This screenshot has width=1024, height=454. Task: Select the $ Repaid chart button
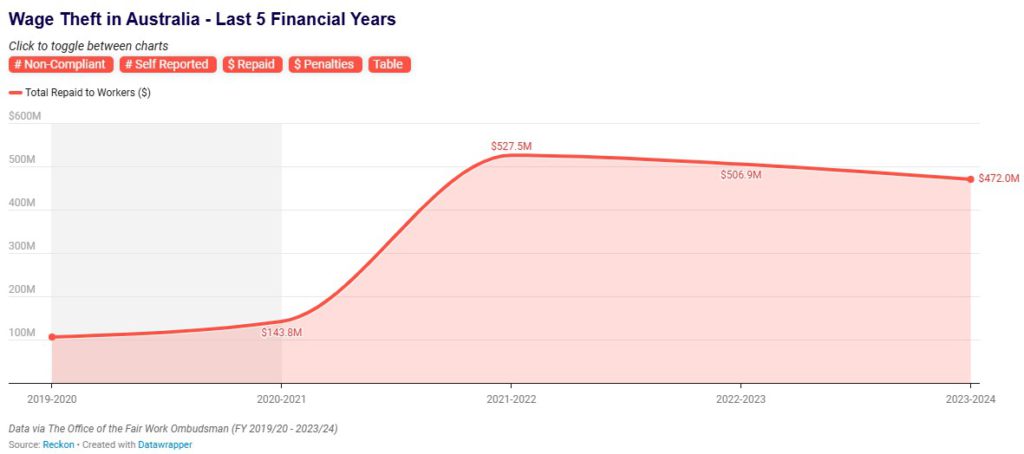[252, 64]
